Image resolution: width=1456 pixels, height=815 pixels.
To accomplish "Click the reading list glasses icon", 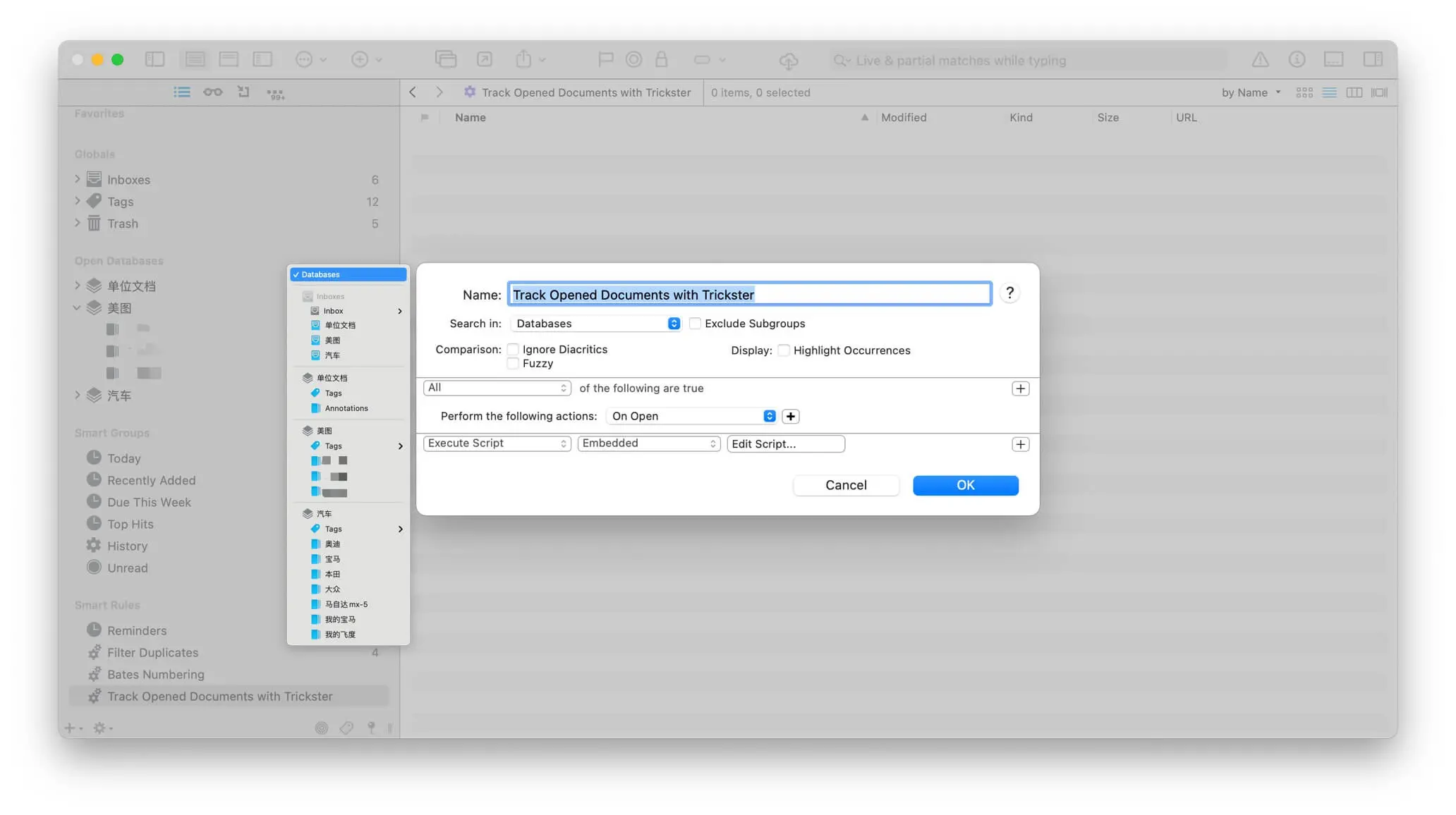I will pyautogui.click(x=212, y=92).
